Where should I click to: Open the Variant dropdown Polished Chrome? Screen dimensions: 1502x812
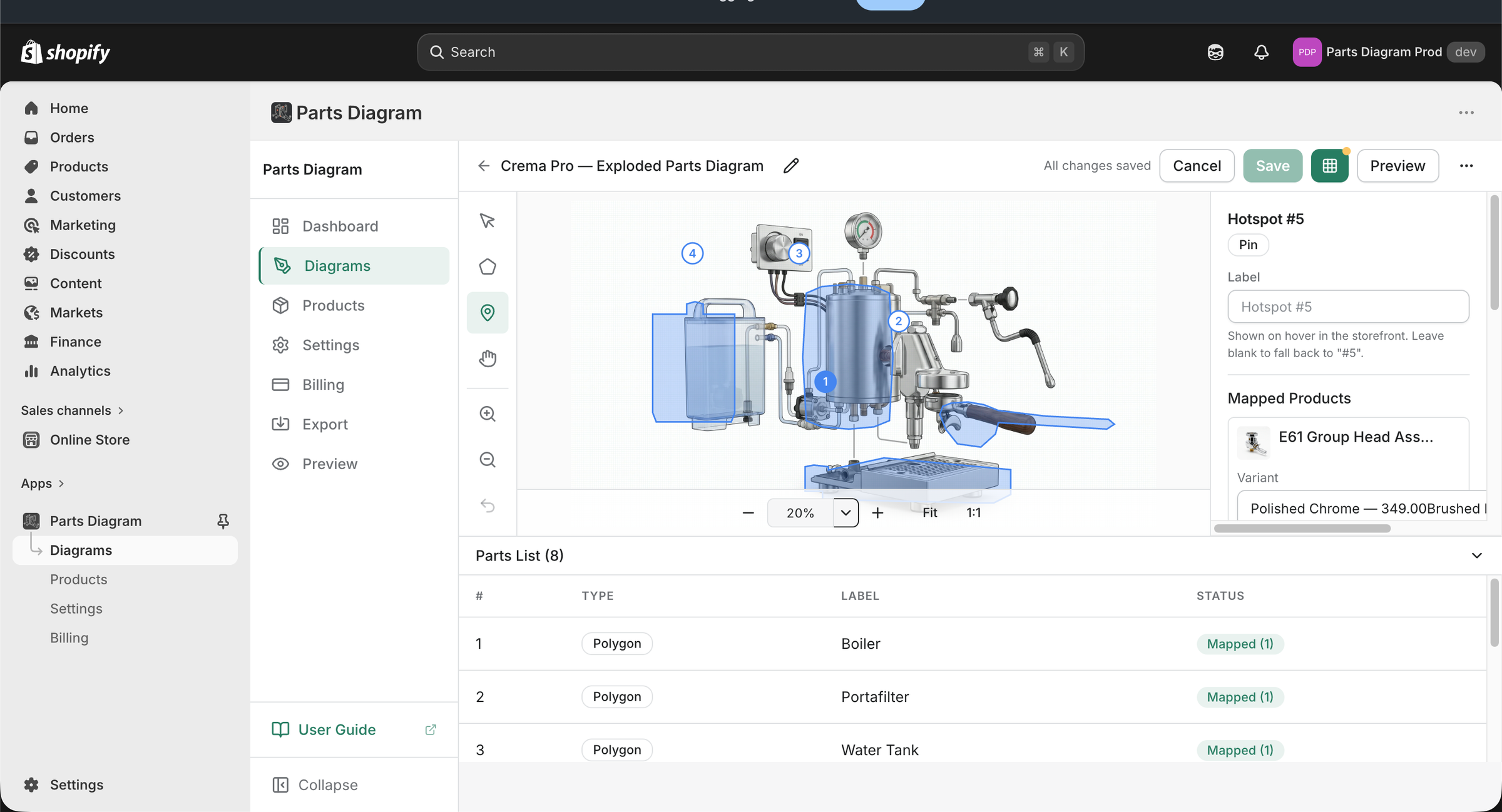pos(1361,508)
